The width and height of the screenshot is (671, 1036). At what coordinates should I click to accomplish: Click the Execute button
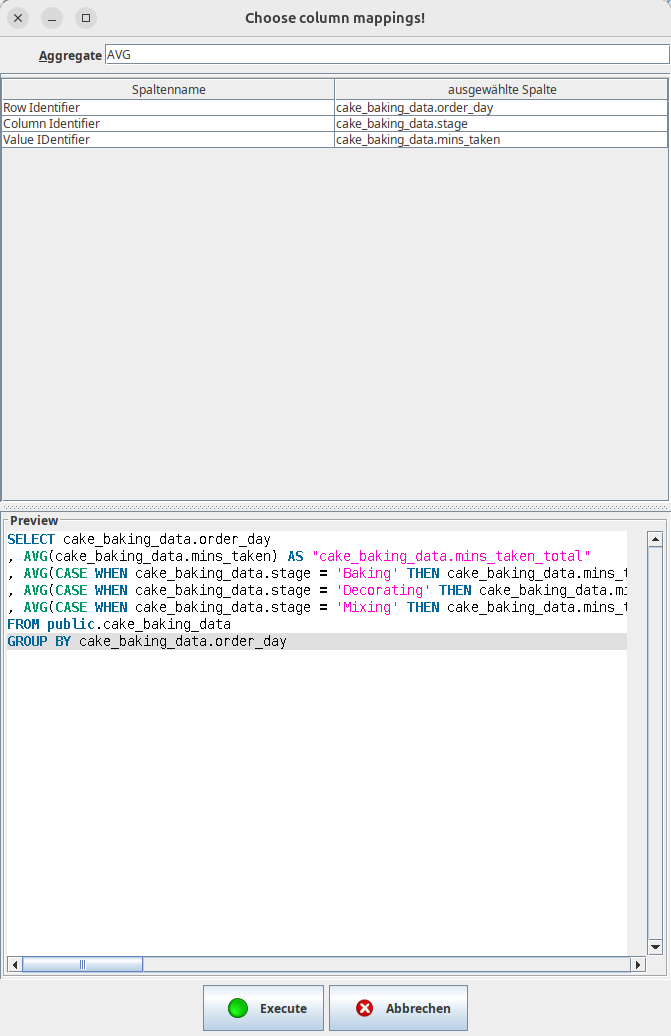[263, 1008]
